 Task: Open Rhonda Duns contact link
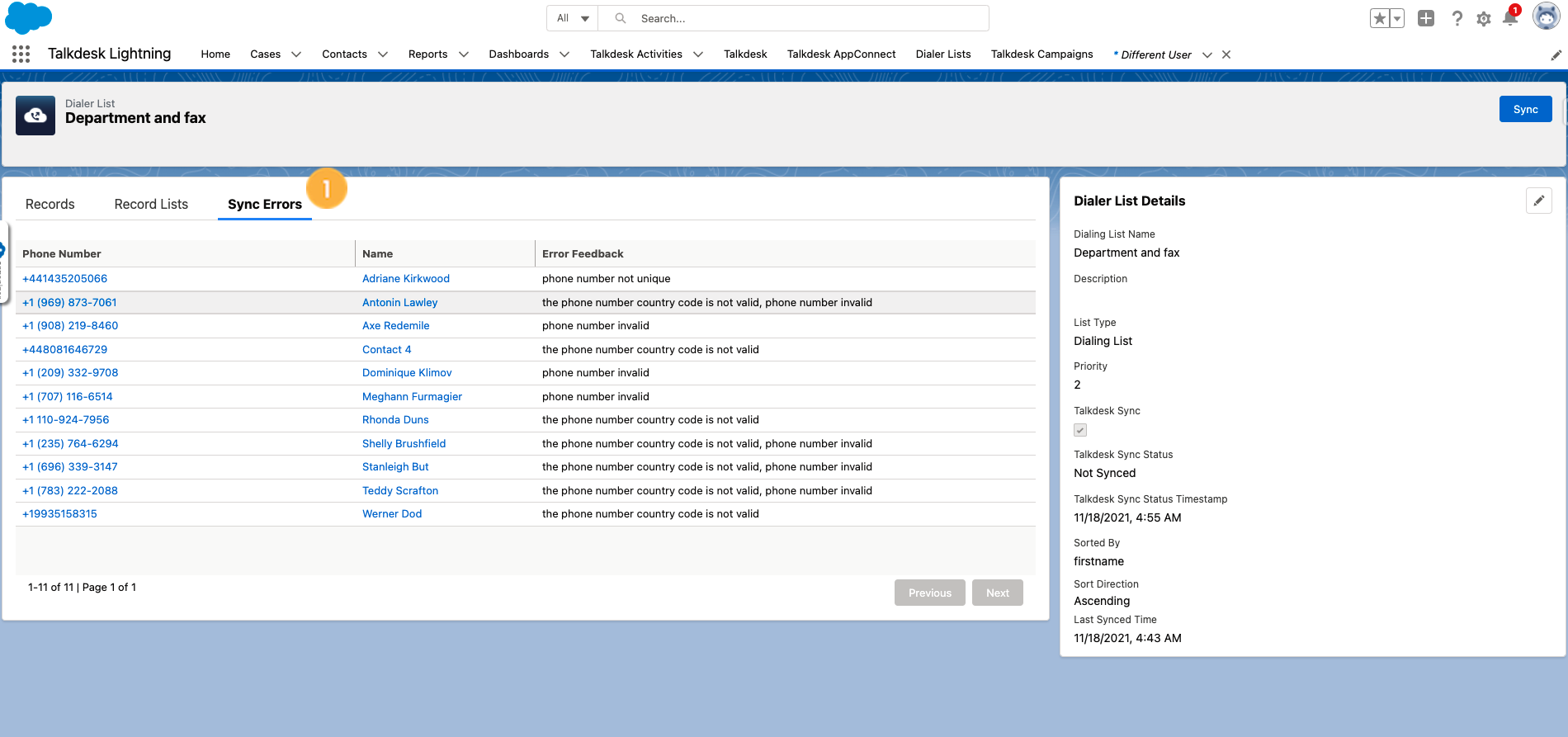tap(395, 420)
